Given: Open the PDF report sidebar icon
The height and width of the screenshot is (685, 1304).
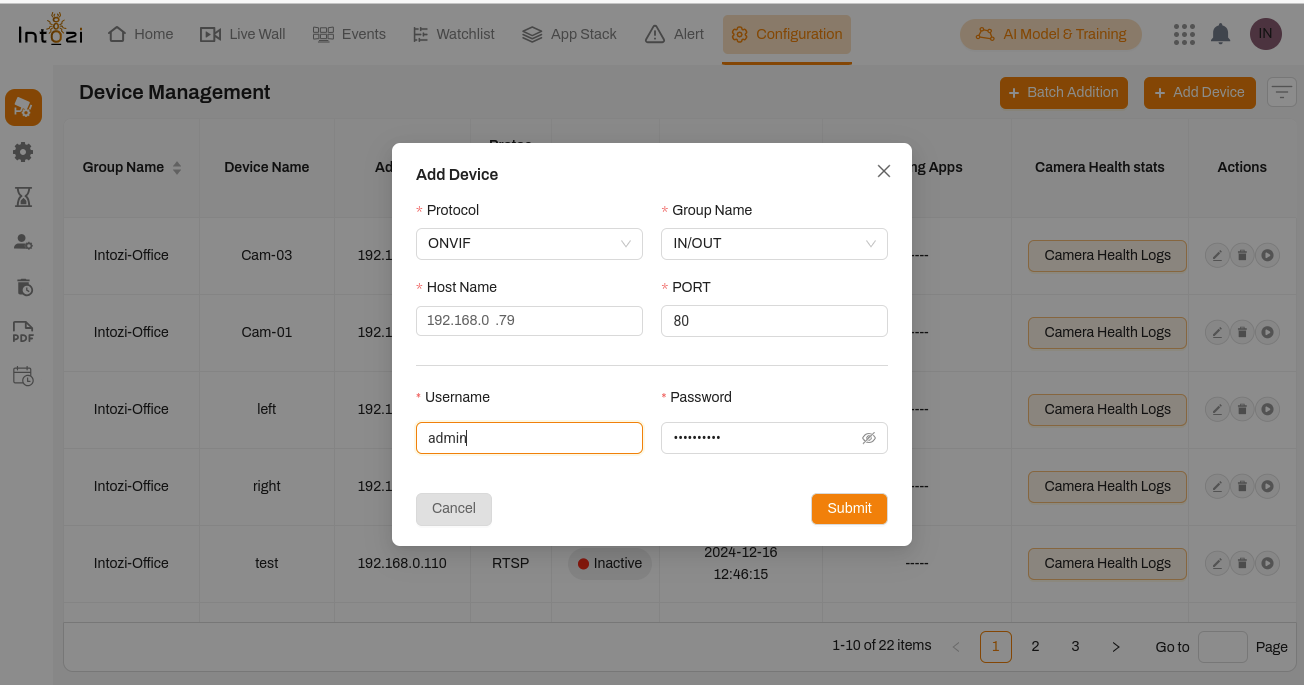Looking at the screenshot, I should [23, 332].
